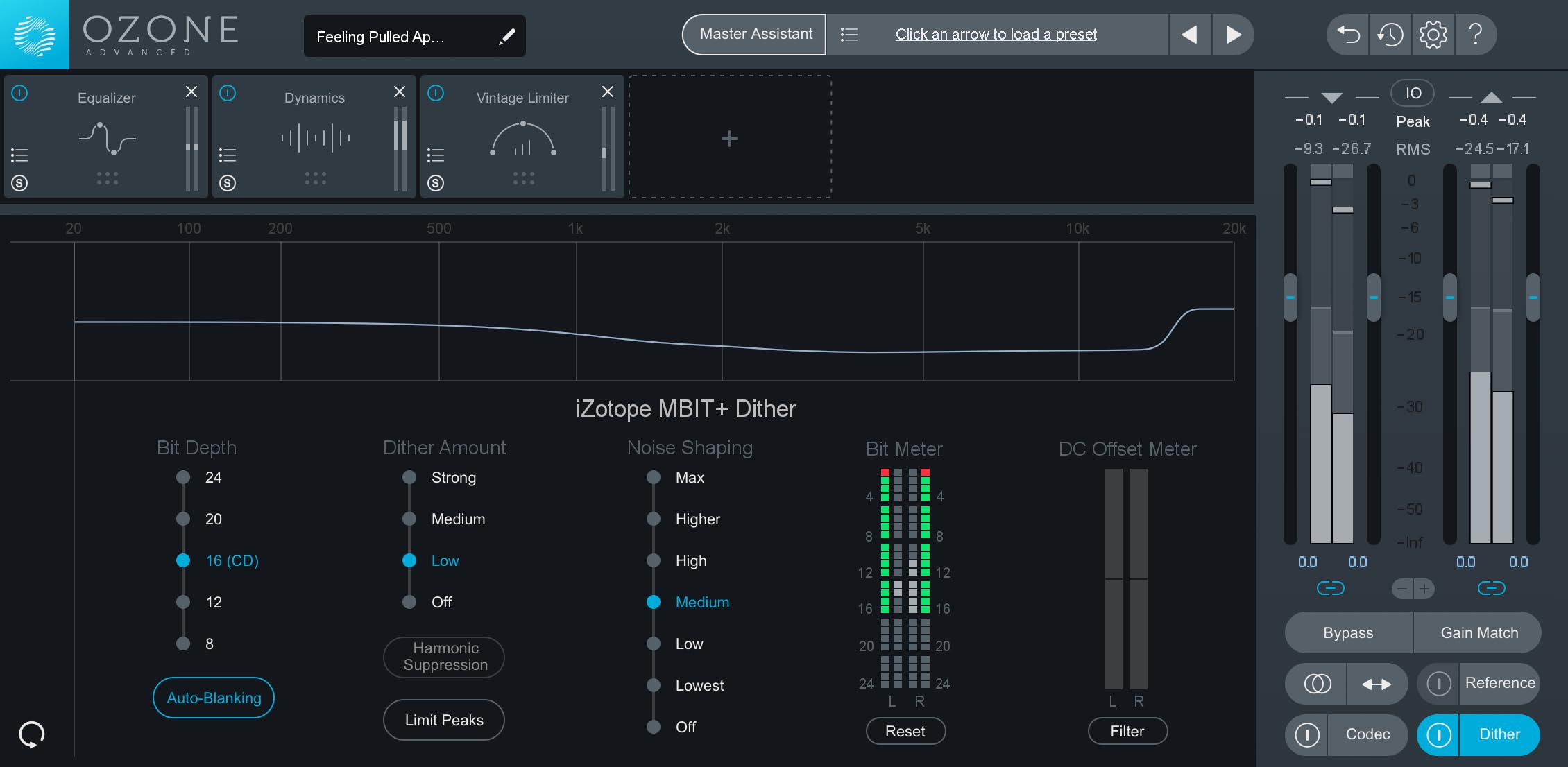The height and width of the screenshot is (767, 1568).
Task: Click the undo arrow icon
Action: [x=1348, y=35]
